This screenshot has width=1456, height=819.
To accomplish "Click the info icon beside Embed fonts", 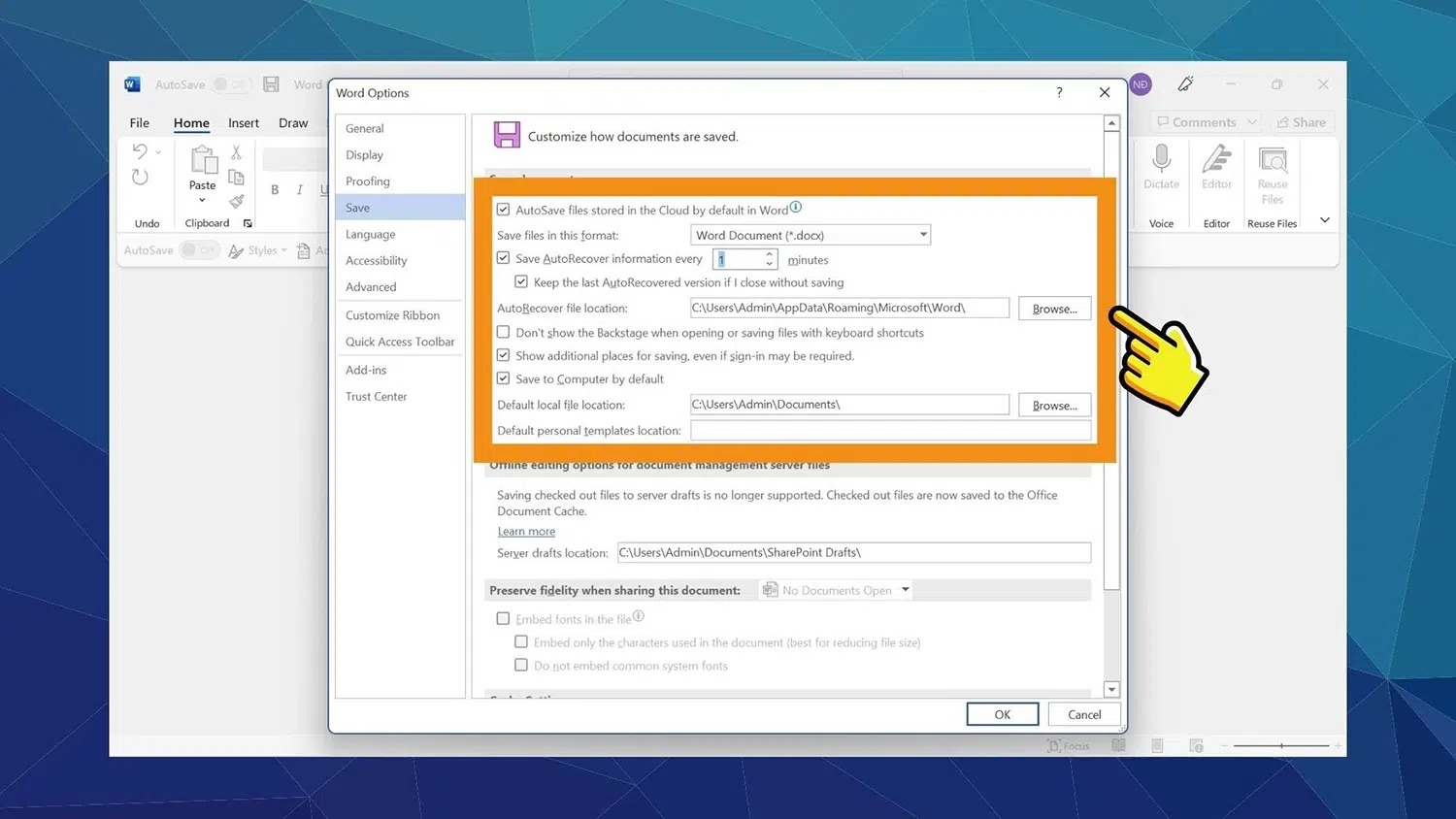I will (639, 616).
